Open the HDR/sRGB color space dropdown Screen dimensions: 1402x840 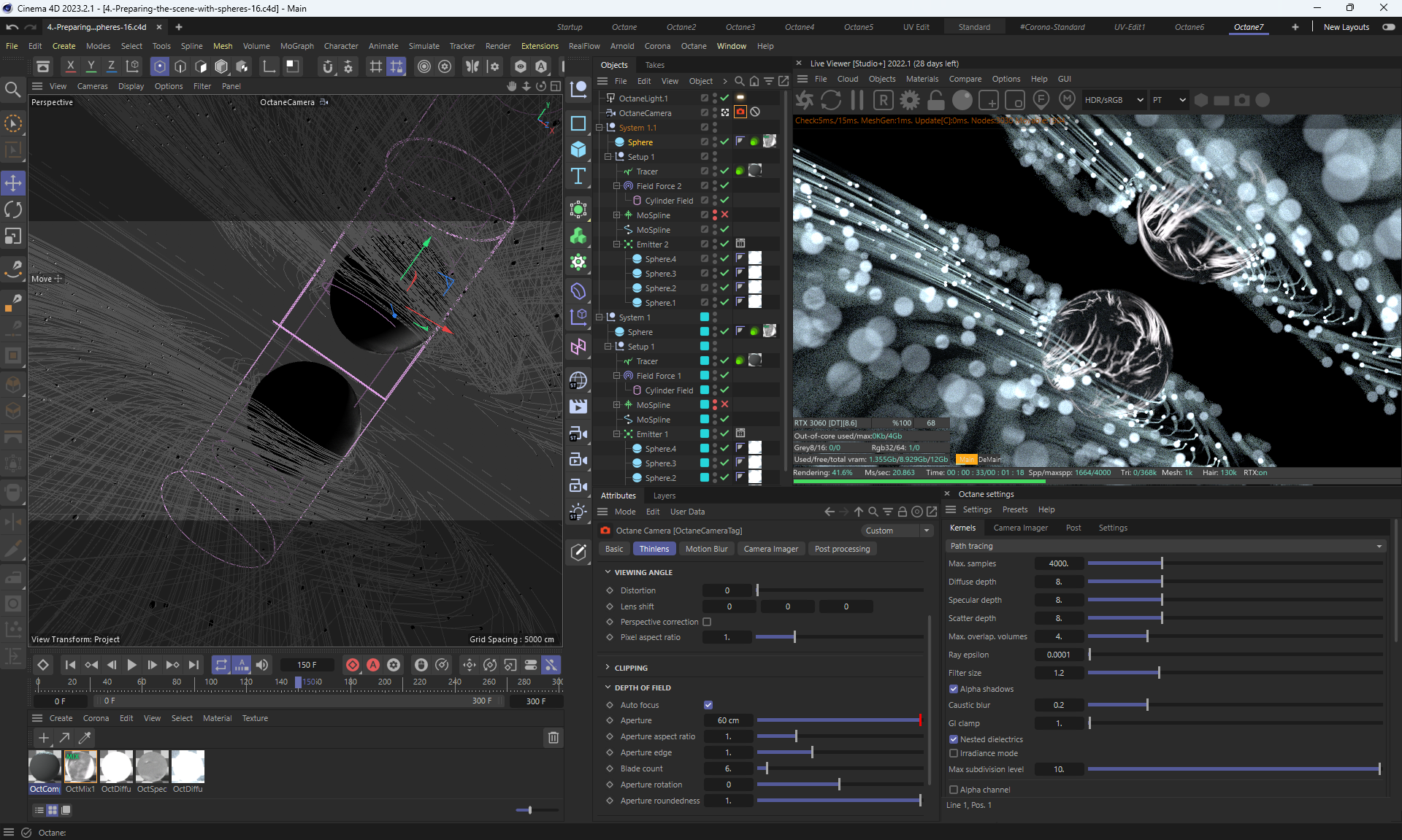click(x=1113, y=100)
